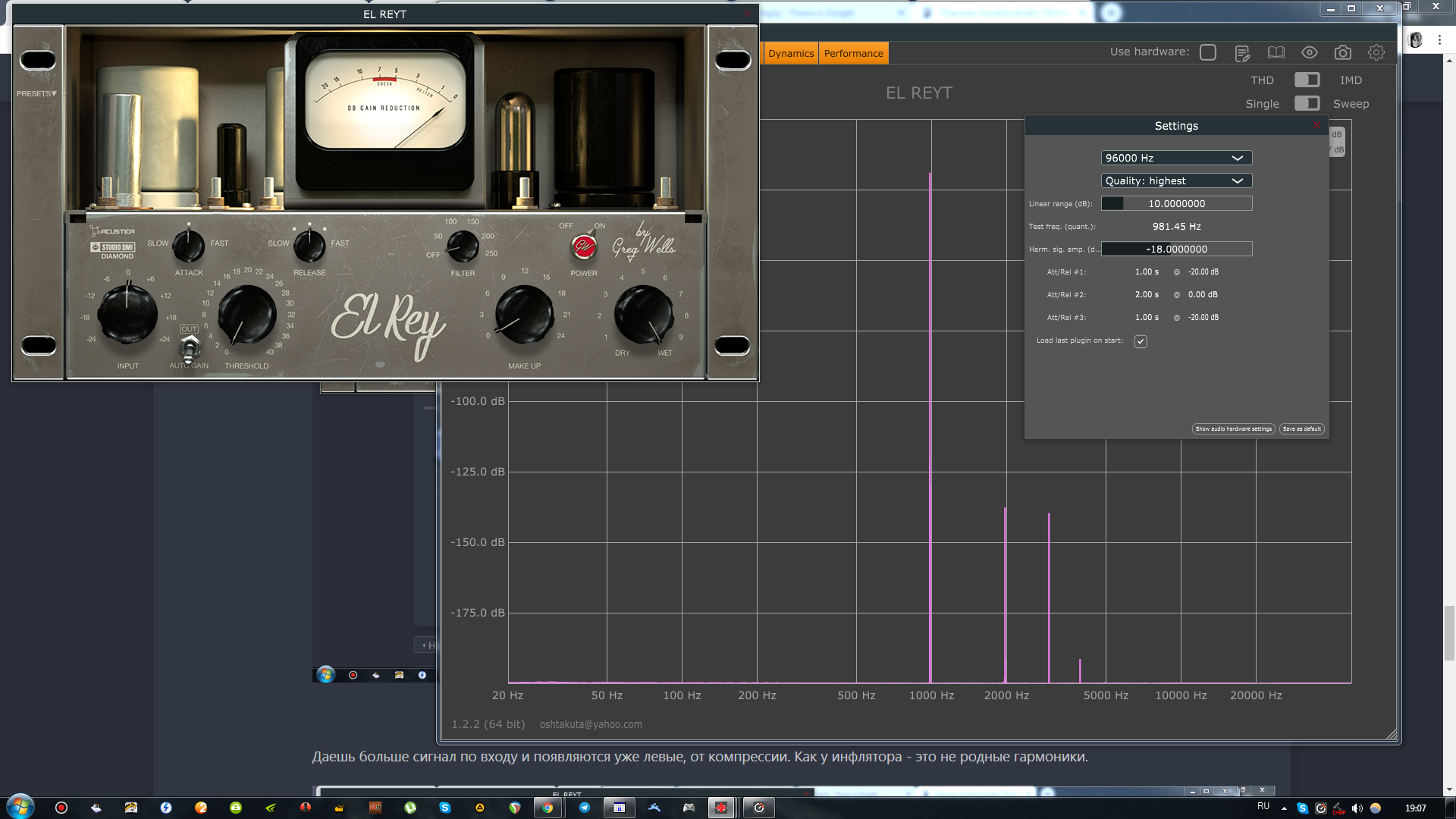1456x819 pixels.
Task: Open the game controller icon in taskbar
Action: pyautogui.click(x=689, y=808)
